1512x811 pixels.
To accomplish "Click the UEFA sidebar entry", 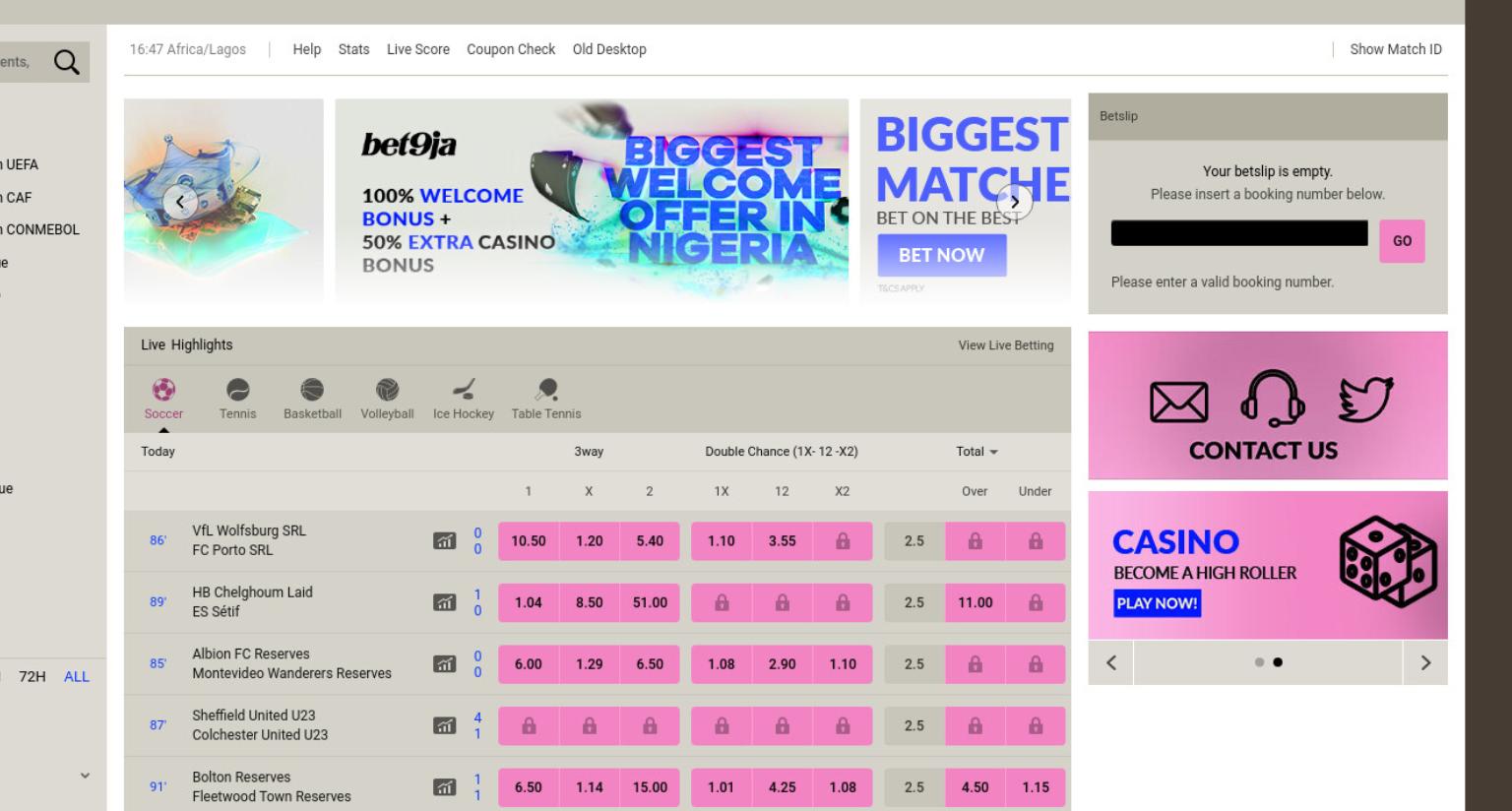I will (x=20, y=164).
